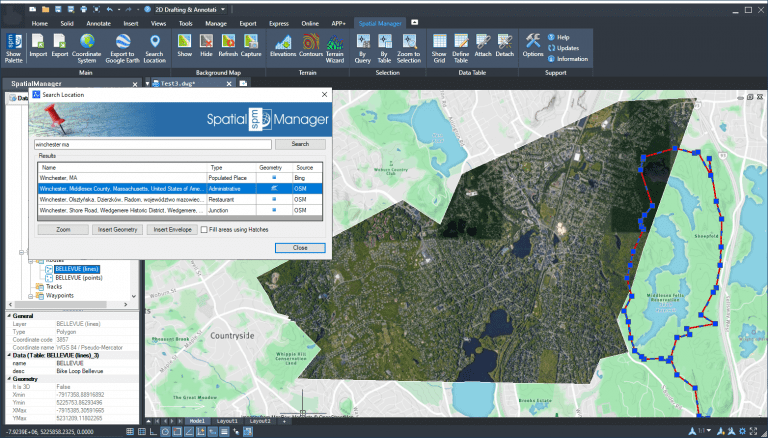This screenshot has height=438, width=768.
Task: Switch to the Express ribbon tab
Action: pyautogui.click(x=279, y=24)
